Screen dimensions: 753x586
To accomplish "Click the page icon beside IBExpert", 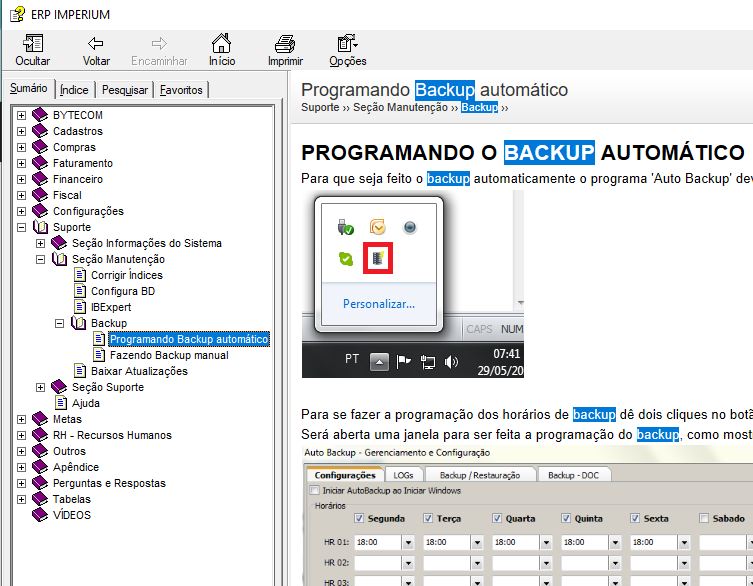I will pos(80,307).
